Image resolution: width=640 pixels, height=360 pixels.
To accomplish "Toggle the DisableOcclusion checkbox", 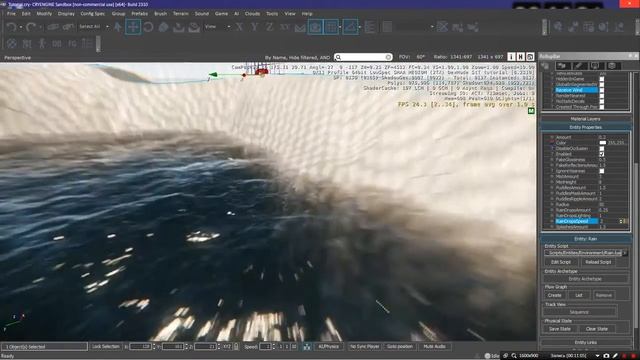I will click(x=602, y=149).
